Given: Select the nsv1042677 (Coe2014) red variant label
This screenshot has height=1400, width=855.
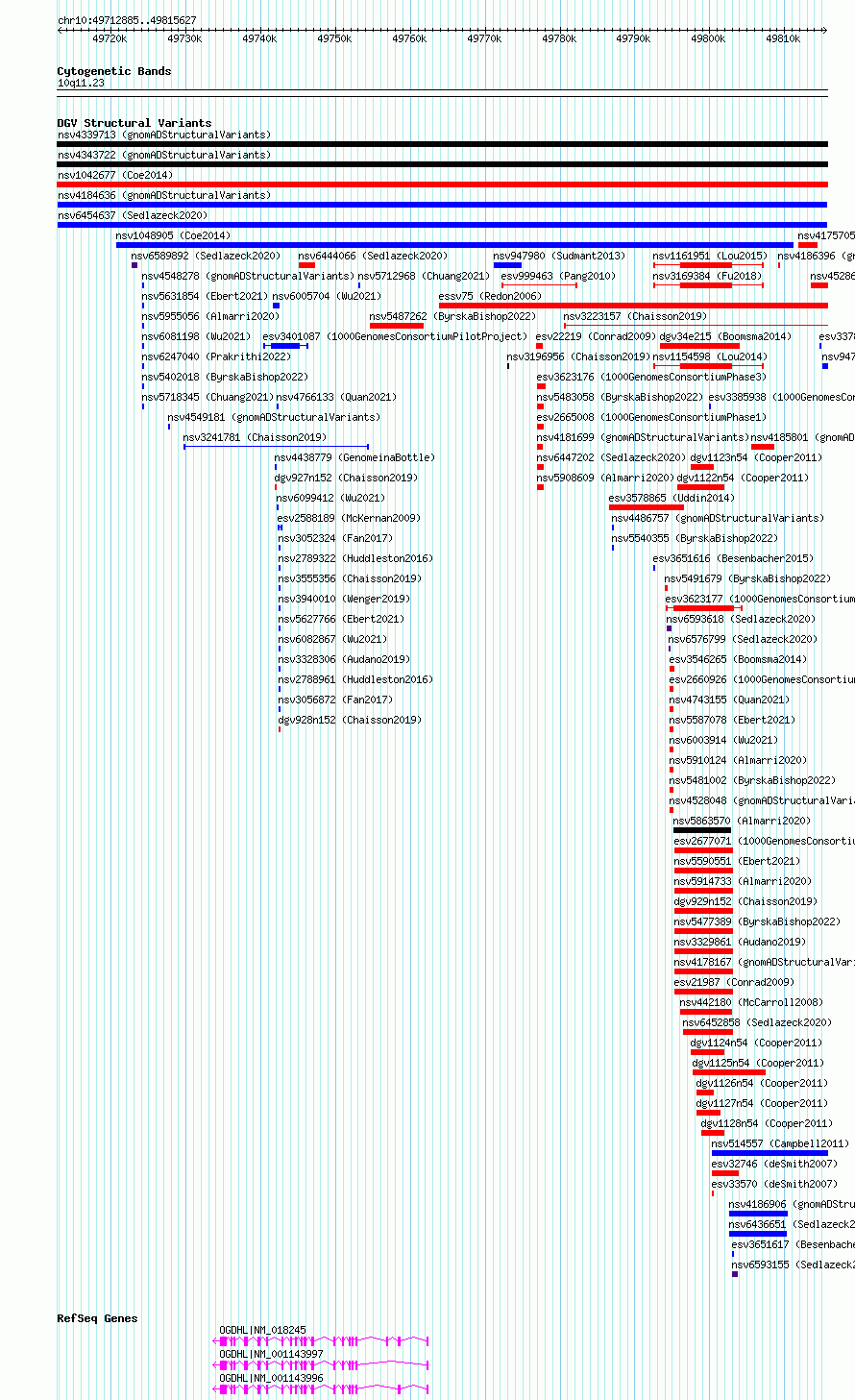Looking at the screenshot, I should click(115, 175).
